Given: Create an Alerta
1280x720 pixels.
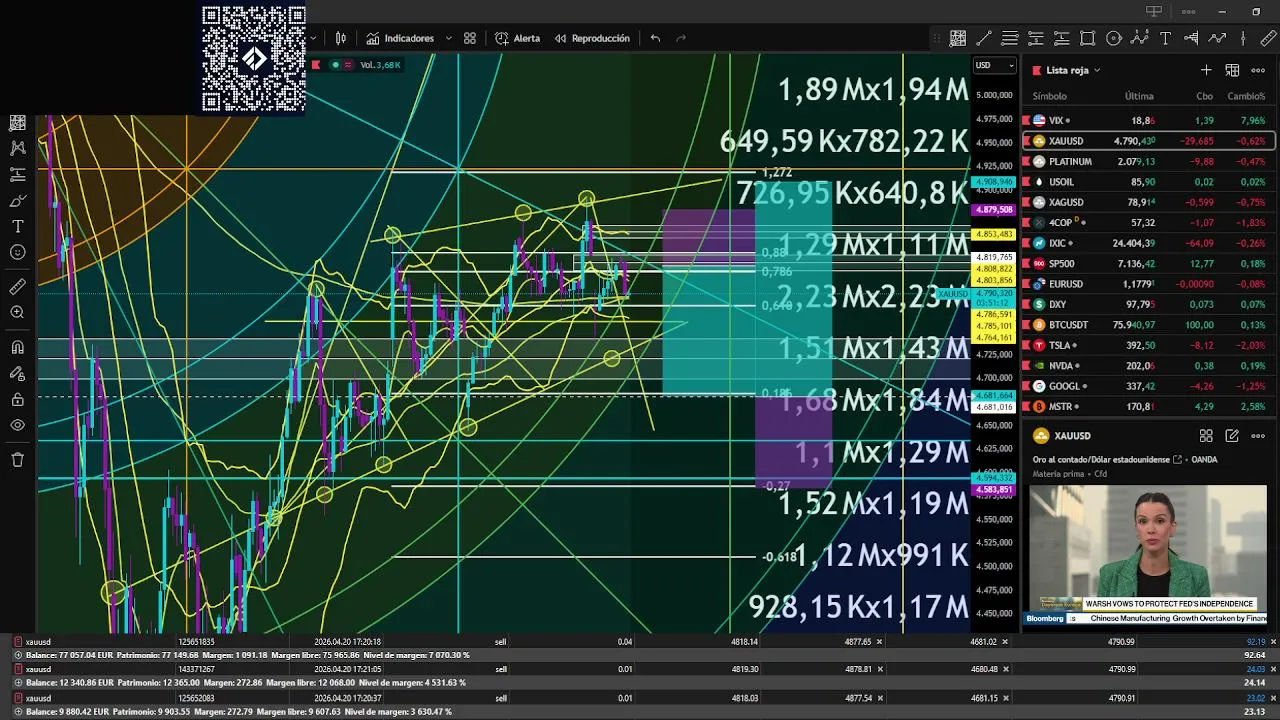Looking at the screenshot, I should 517,38.
